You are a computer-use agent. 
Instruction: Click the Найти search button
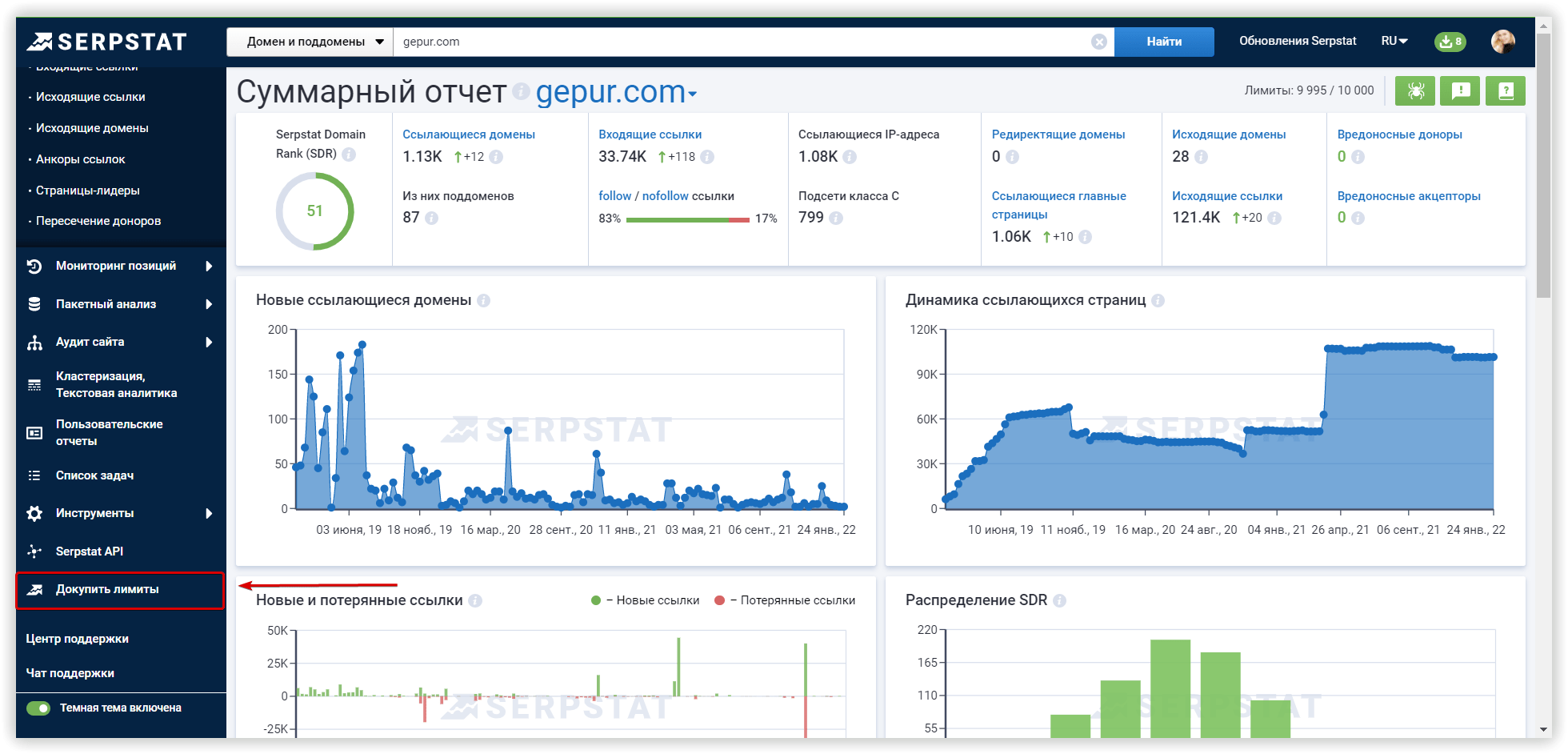point(1164,42)
